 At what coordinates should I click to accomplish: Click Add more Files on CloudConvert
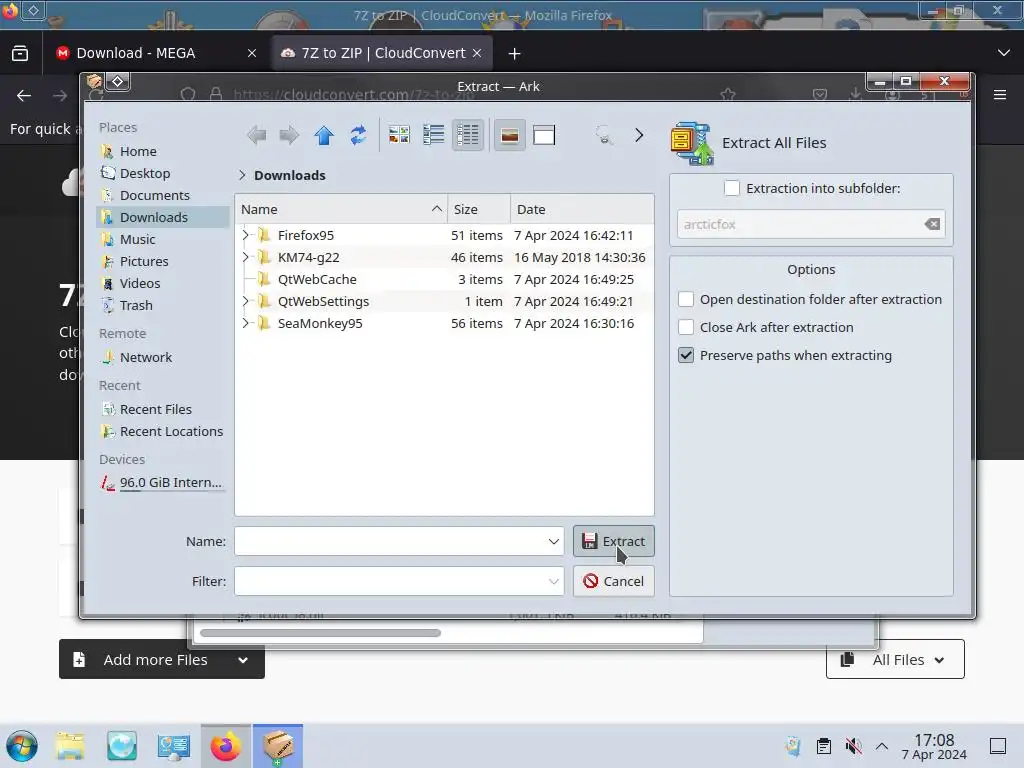pos(161,659)
